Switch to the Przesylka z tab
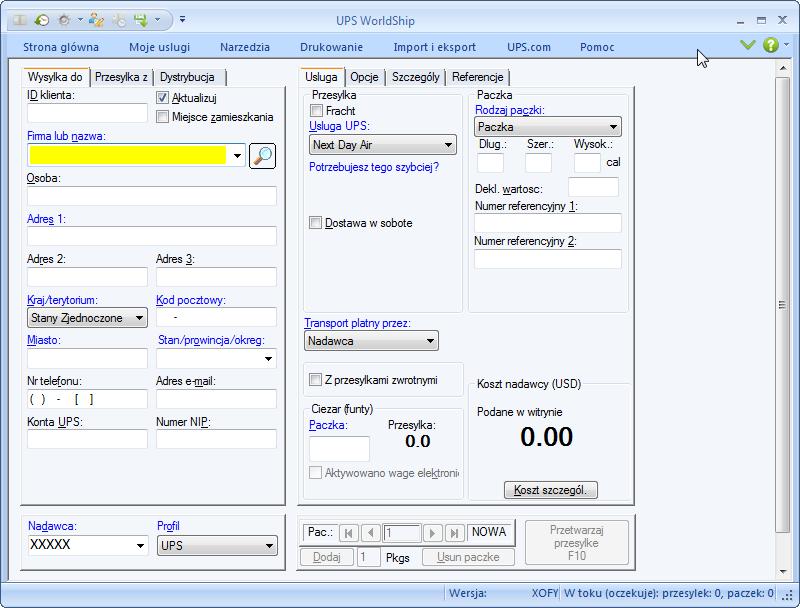800x608 pixels. (121, 77)
